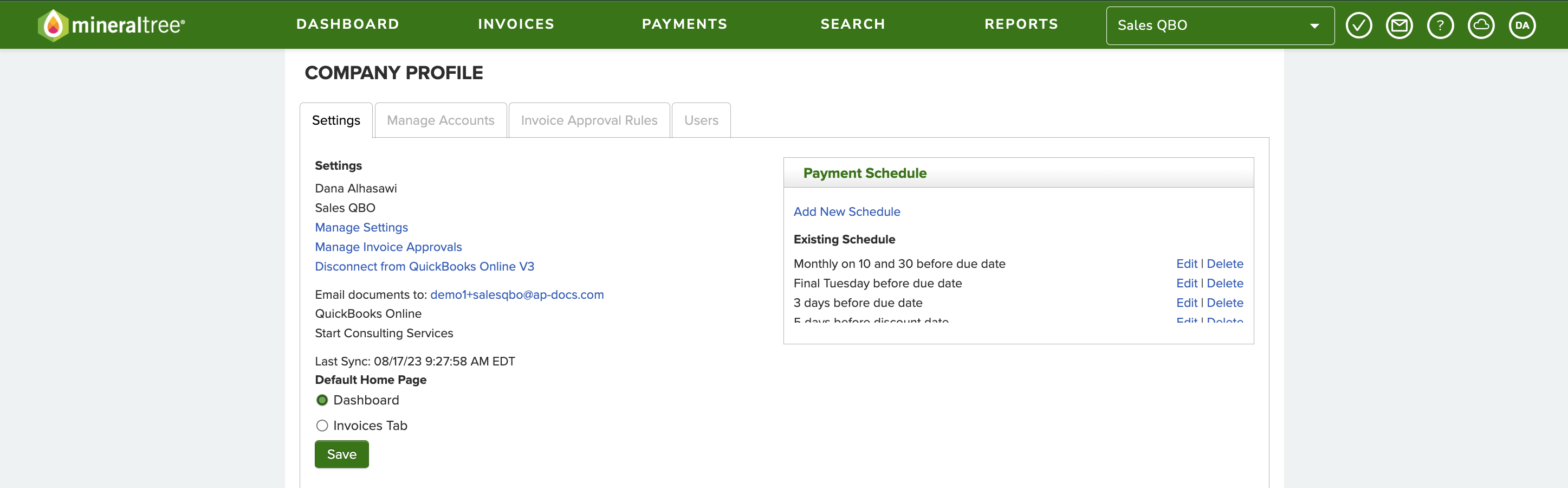This screenshot has width=1568, height=488.
Task: Click the Existing Schedule label
Action: [844, 240]
